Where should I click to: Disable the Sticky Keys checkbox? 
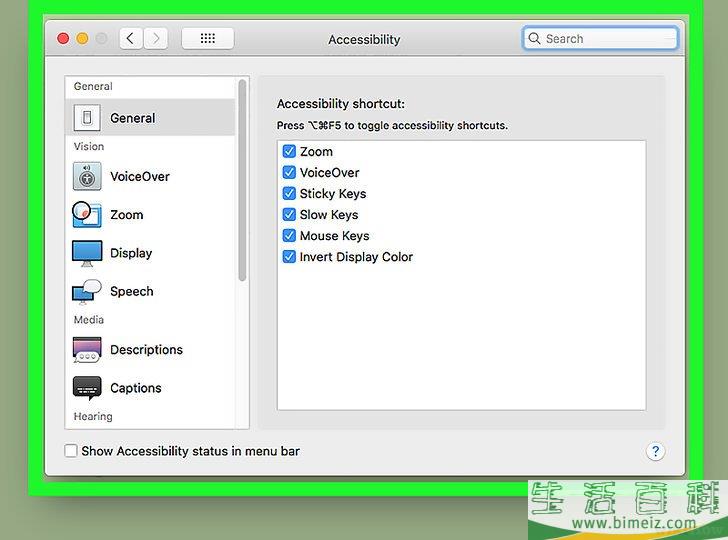coord(289,194)
